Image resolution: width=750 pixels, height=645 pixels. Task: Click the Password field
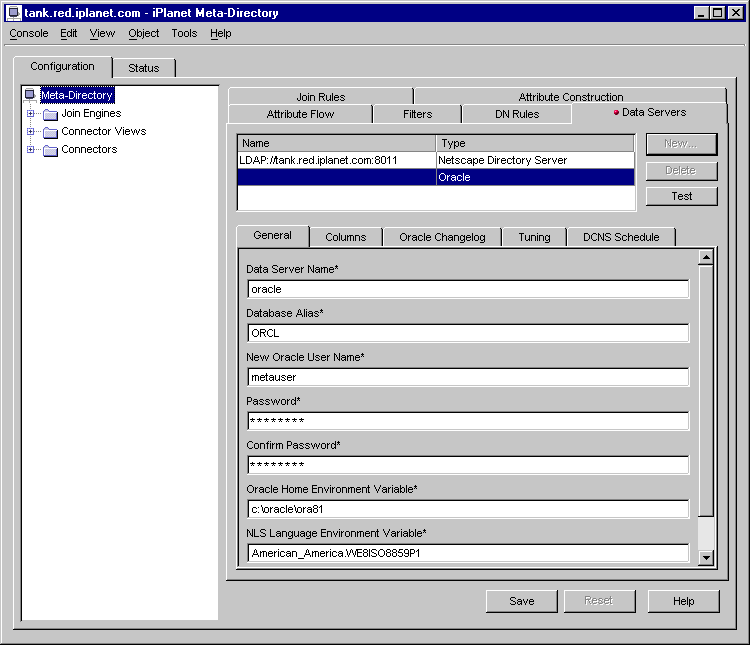tap(468, 421)
